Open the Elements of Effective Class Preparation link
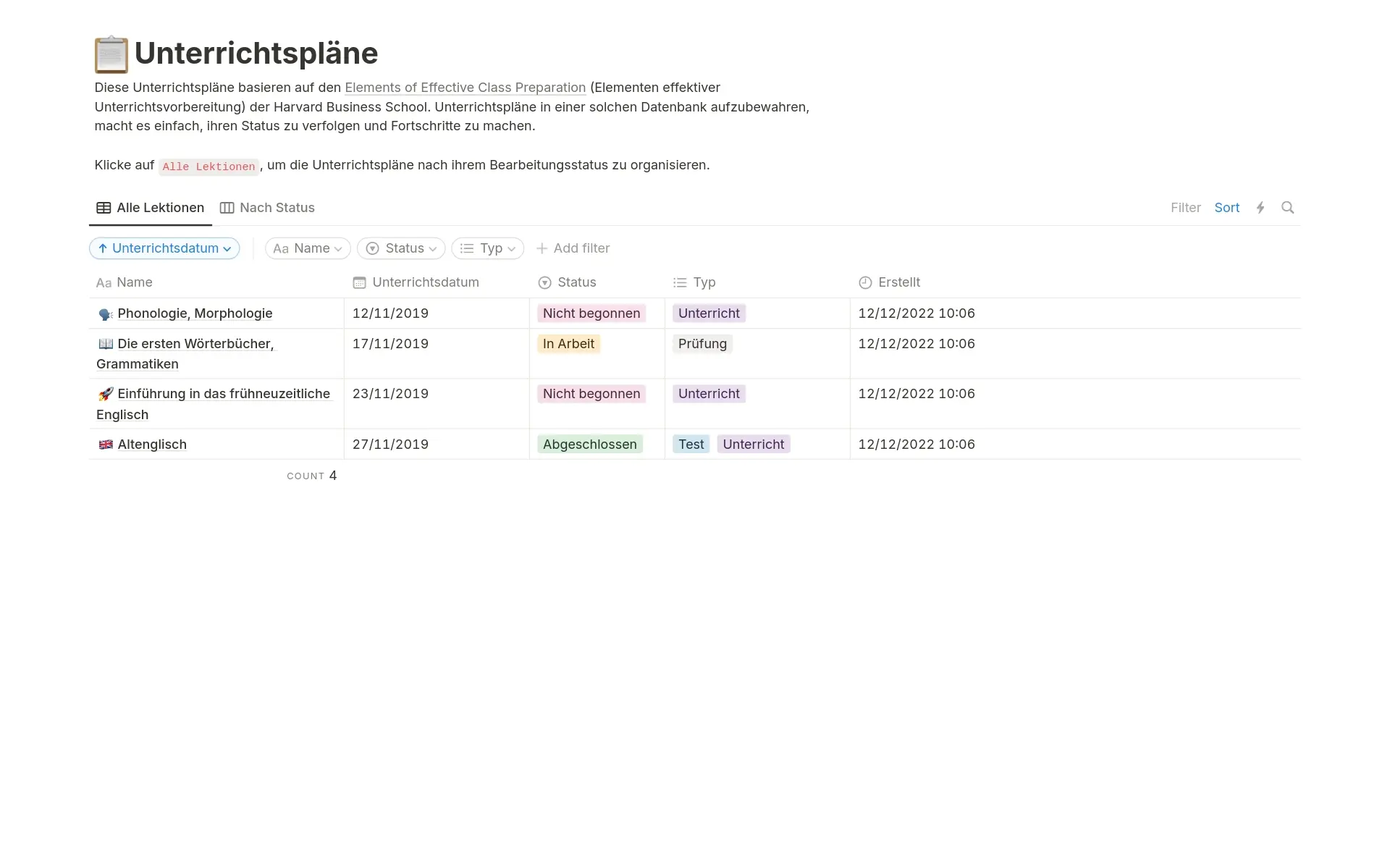 (x=465, y=88)
